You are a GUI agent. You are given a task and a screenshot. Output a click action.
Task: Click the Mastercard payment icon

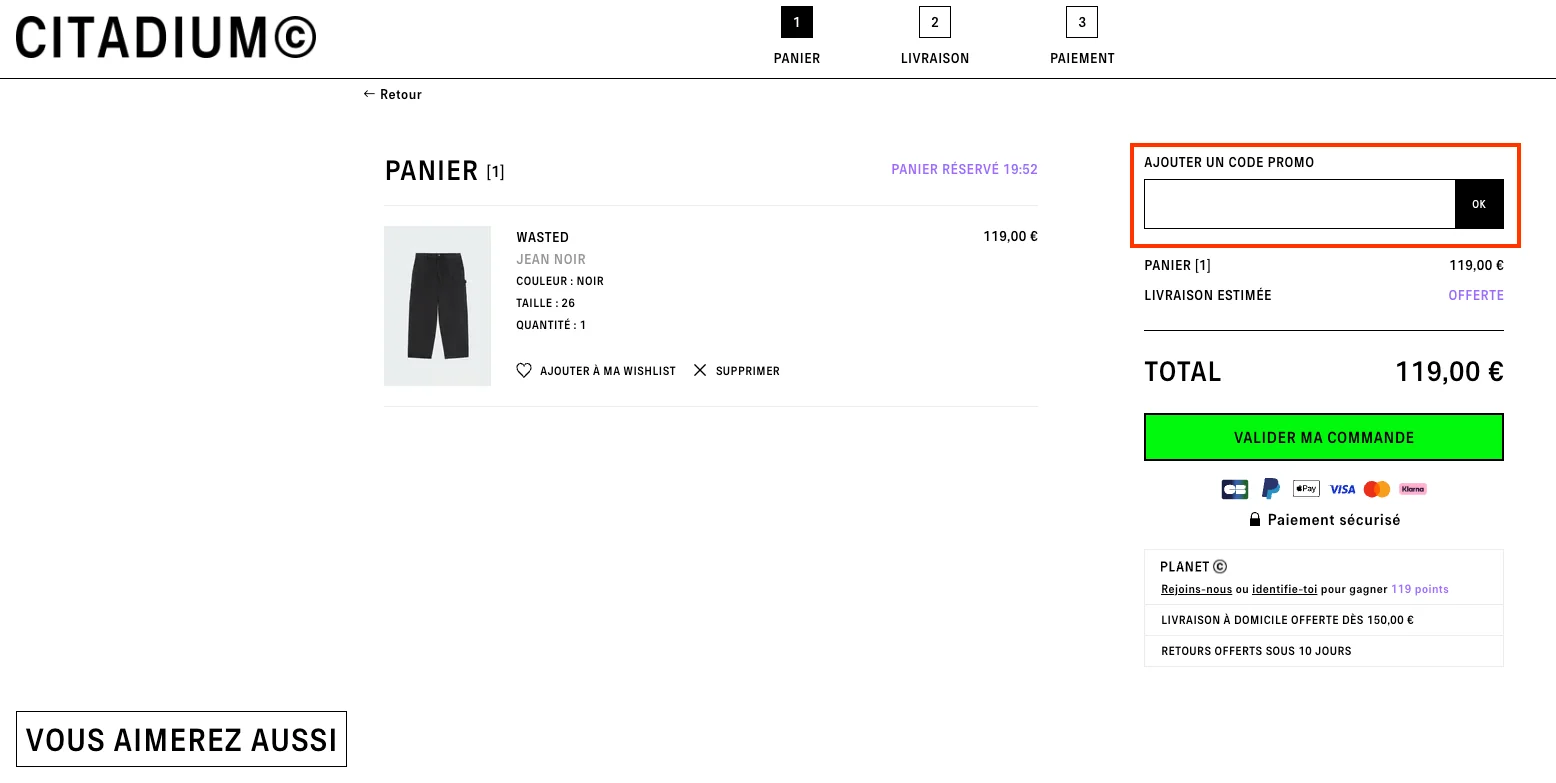click(x=1376, y=489)
